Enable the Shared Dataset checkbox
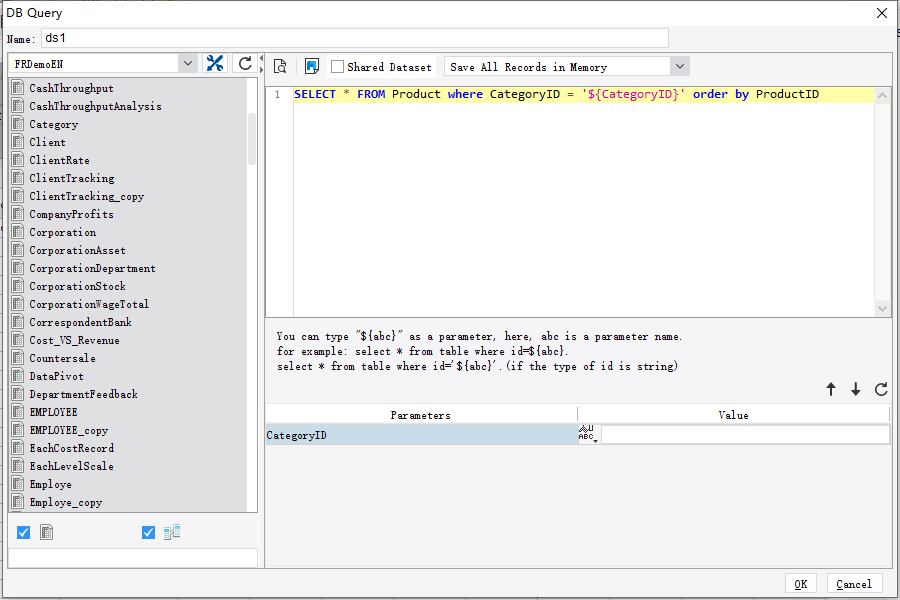 pyautogui.click(x=337, y=66)
